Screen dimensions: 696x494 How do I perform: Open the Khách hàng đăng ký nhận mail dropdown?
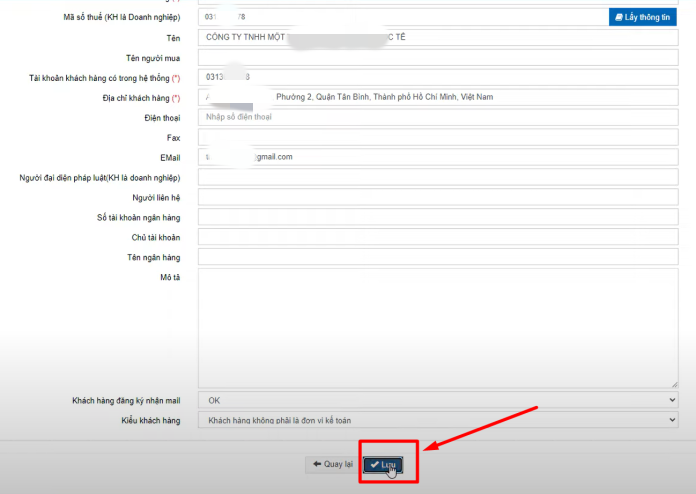438,400
